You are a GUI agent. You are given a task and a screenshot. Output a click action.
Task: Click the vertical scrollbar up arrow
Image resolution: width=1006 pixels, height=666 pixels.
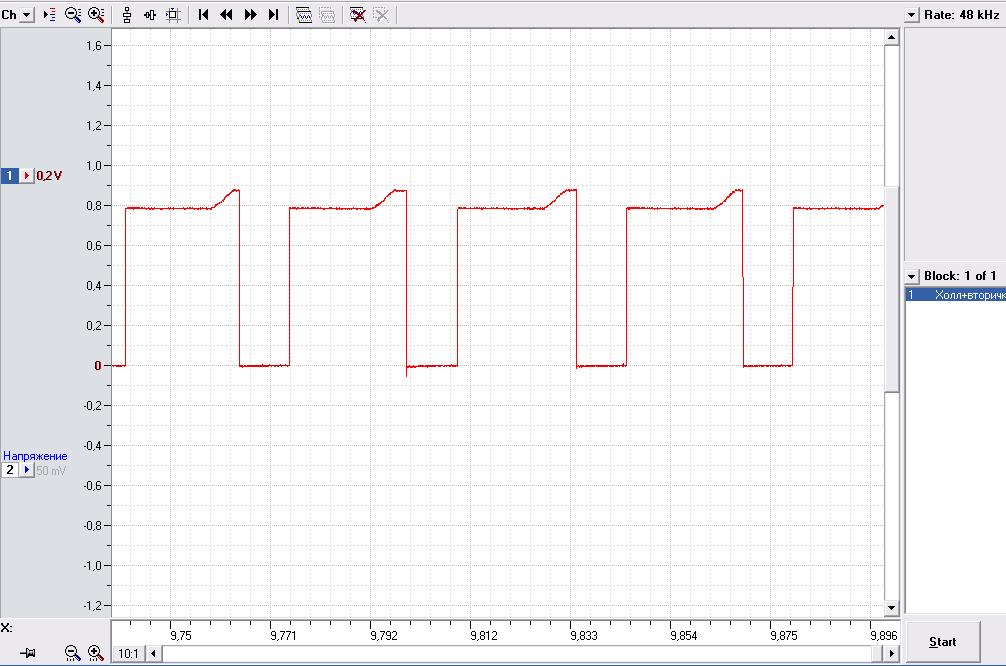[x=891, y=37]
